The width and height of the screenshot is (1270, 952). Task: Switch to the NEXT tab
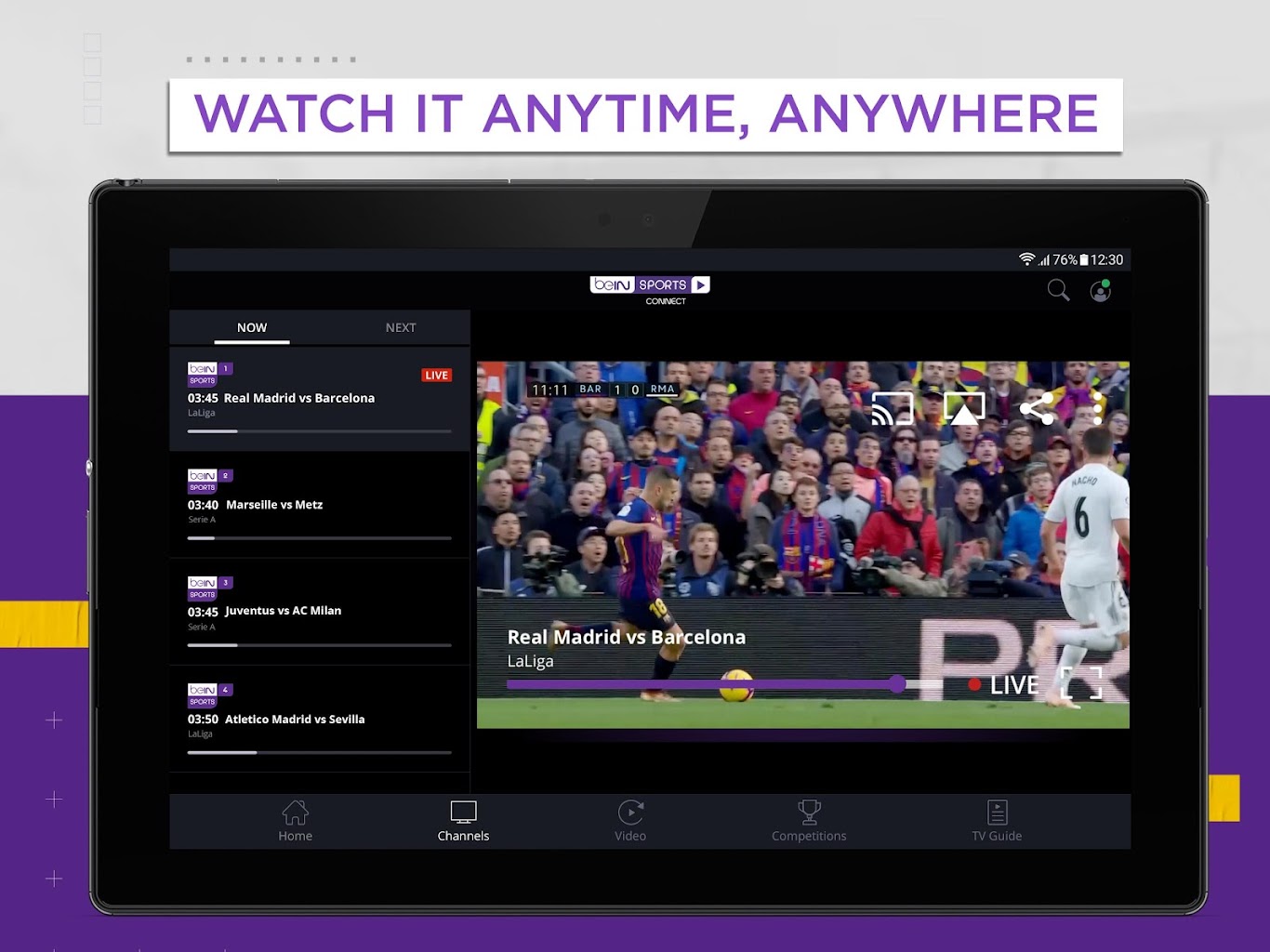[x=401, y=327]
